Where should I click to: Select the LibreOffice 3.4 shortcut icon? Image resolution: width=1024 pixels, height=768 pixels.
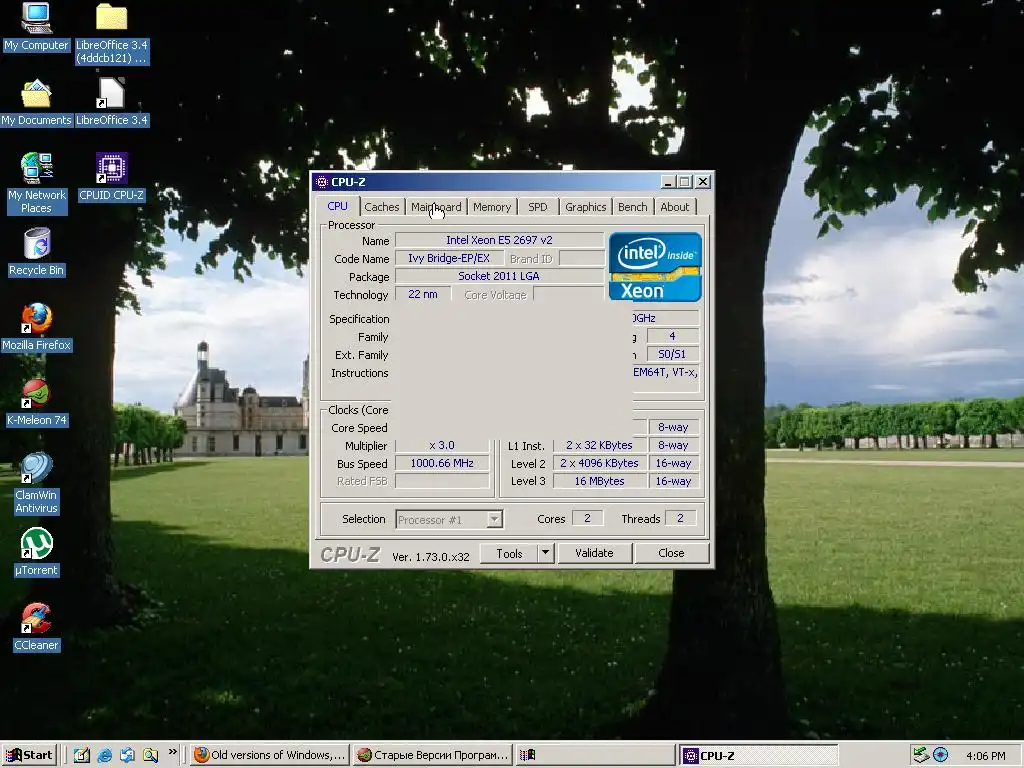[x=112, y=102]
